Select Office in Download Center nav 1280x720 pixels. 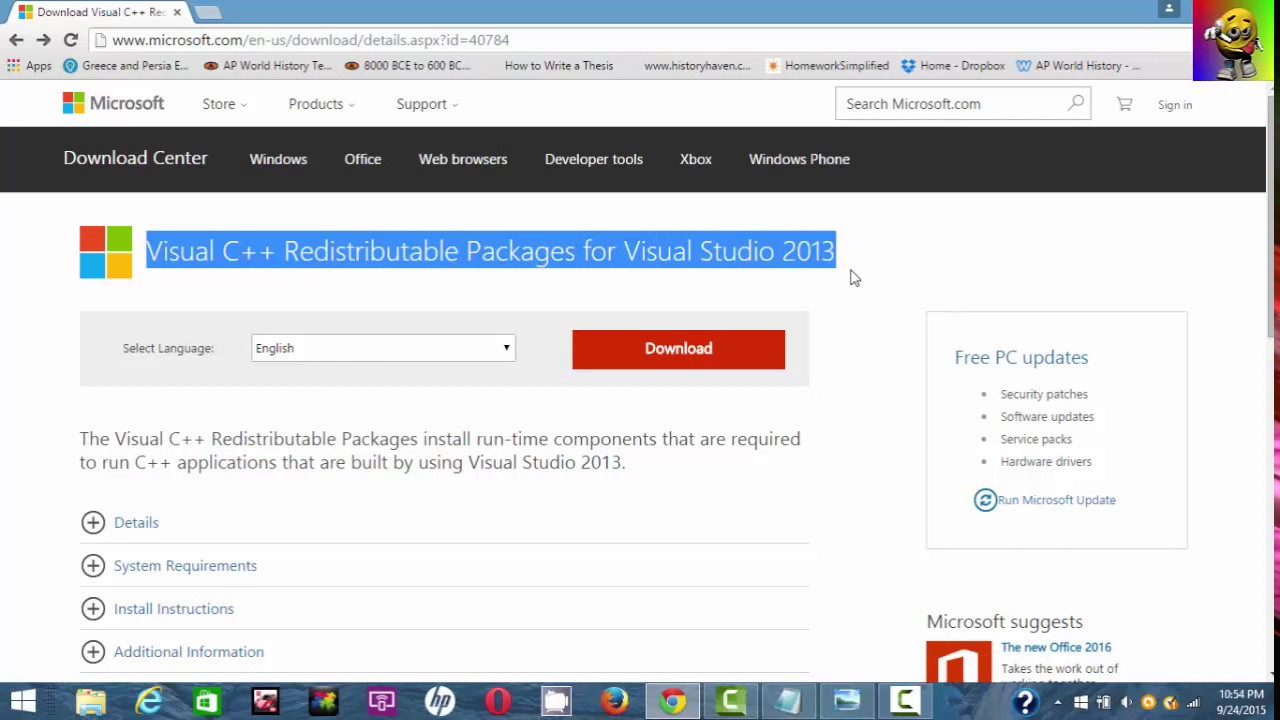[x=363, y=159]
